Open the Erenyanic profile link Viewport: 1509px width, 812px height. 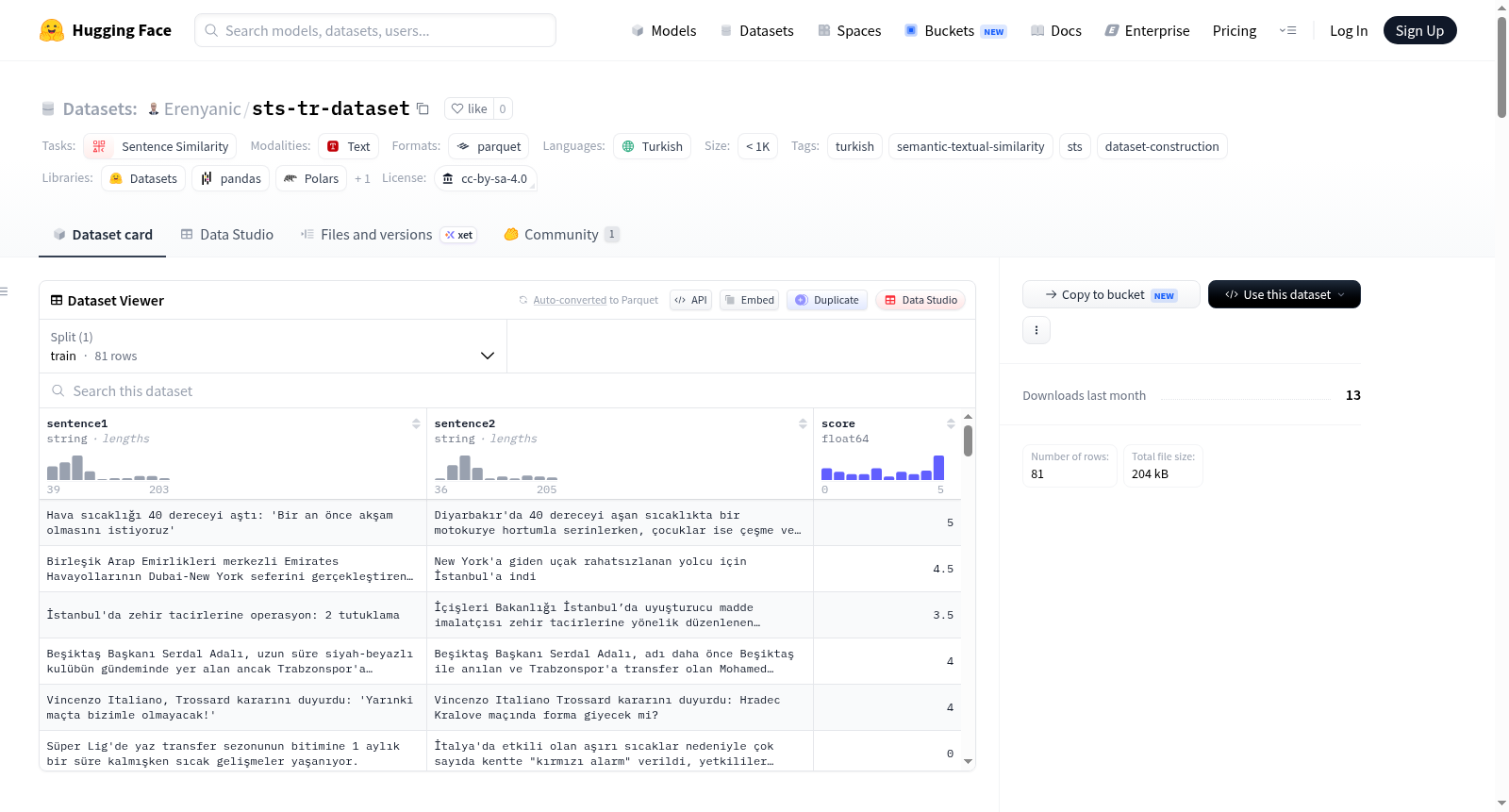pos(203,108)
